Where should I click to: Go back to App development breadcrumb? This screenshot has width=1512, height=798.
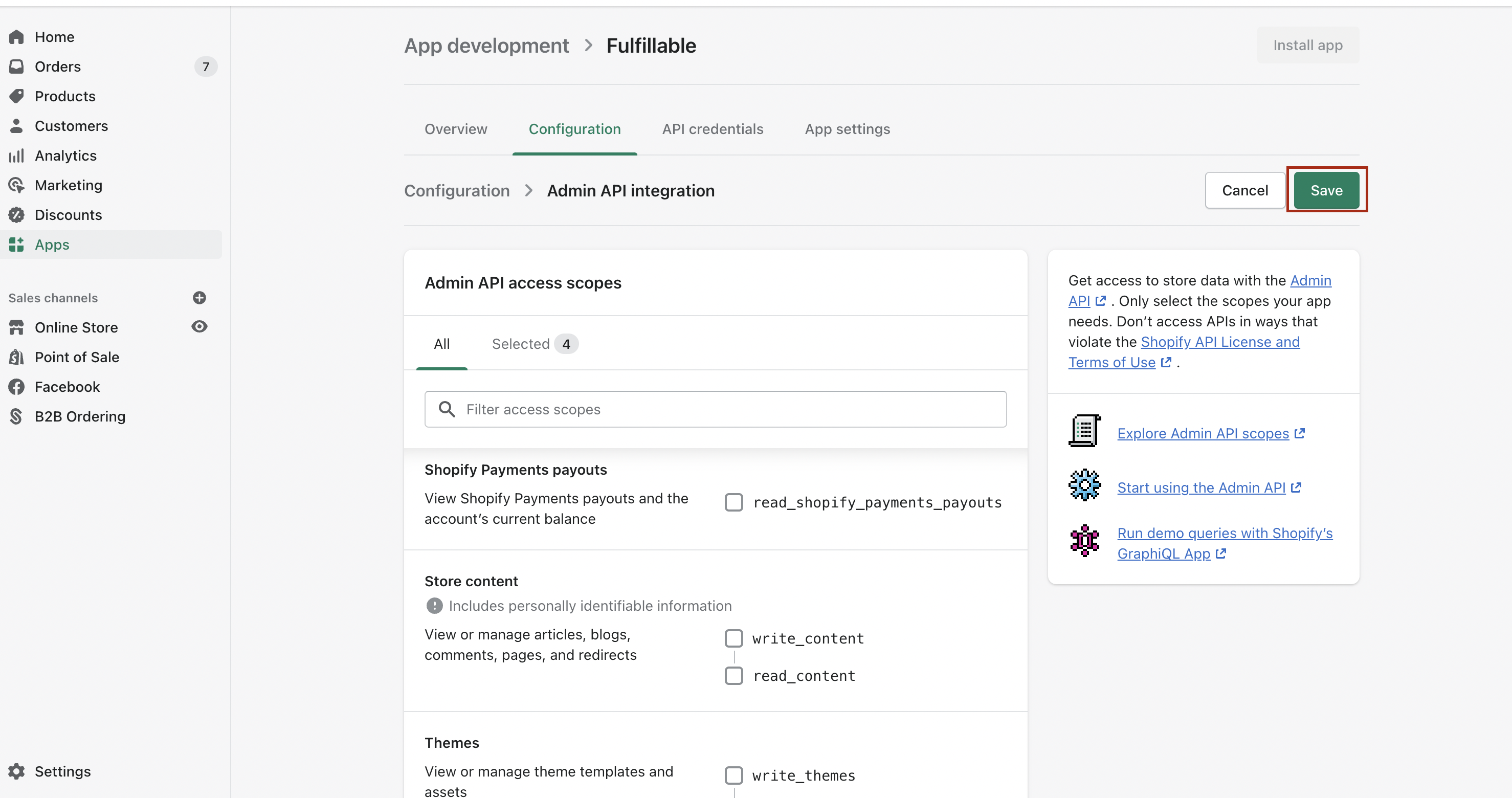pyautogui.click(x=486, y=45)
